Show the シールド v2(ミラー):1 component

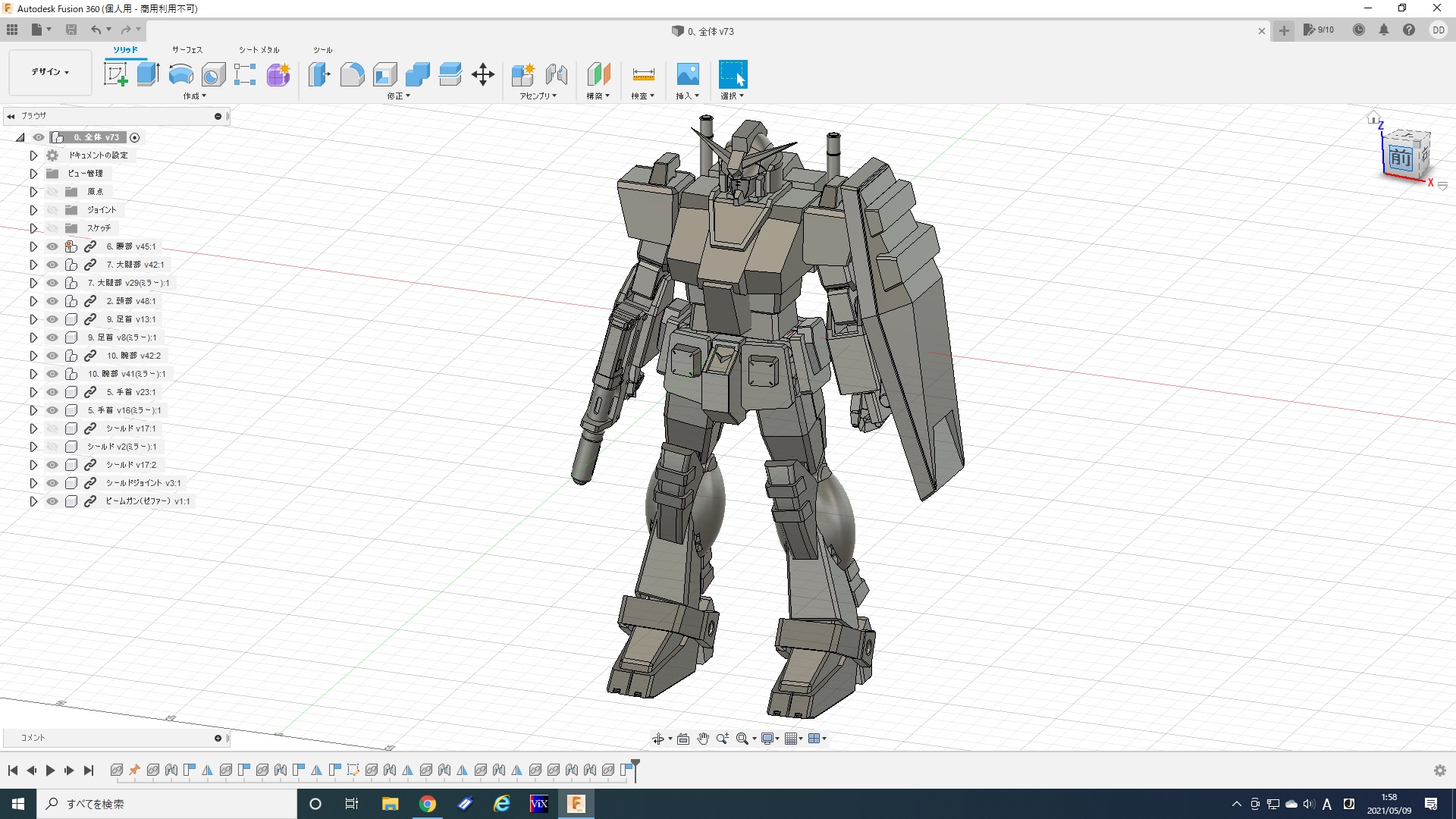tap(52, 447)
